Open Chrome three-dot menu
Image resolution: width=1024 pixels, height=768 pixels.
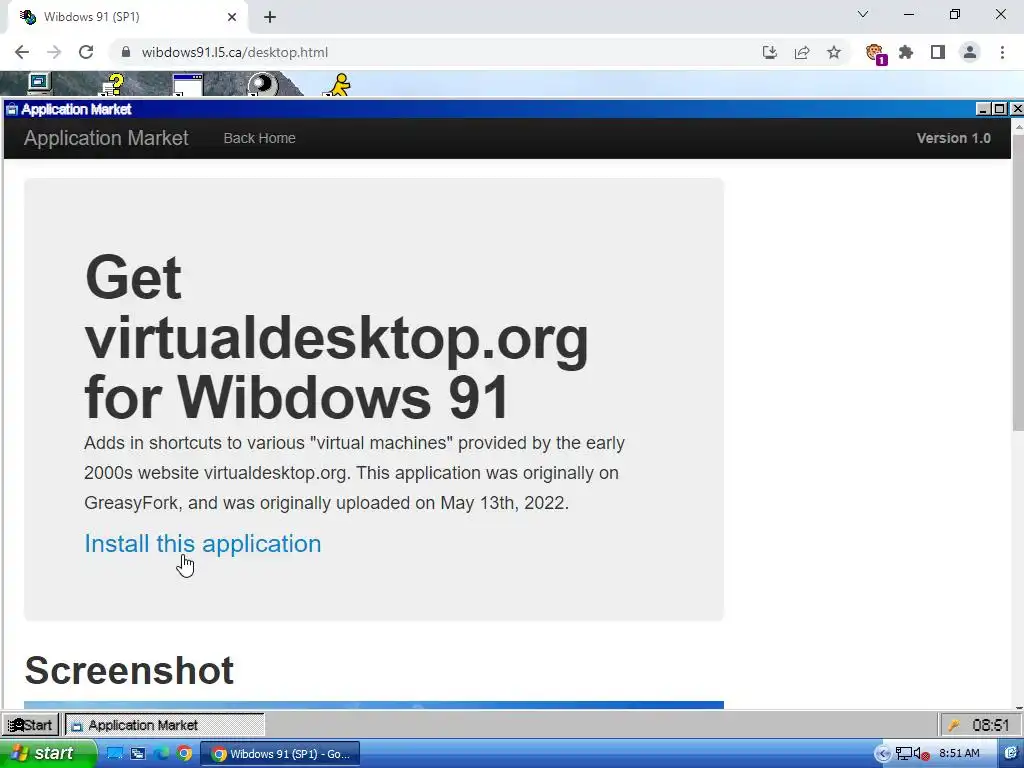[1002, 52]
